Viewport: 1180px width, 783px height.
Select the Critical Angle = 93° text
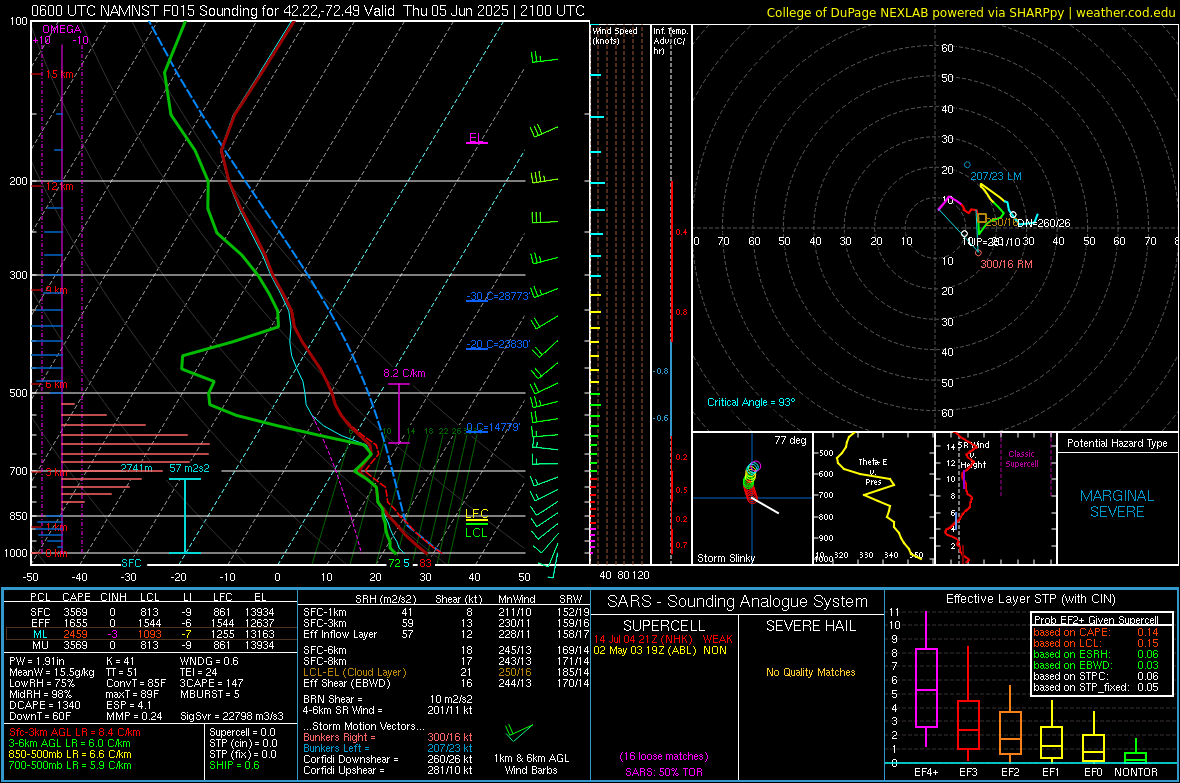[750, 402]
